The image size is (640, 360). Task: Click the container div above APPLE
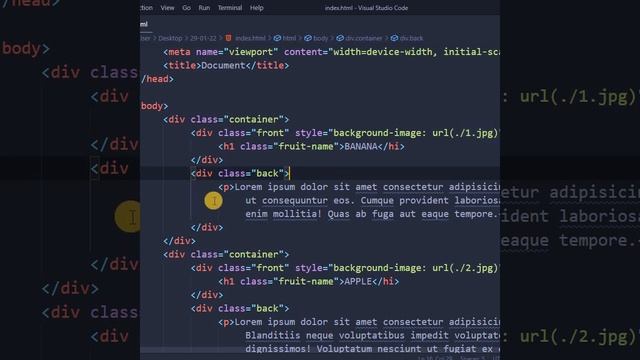tap(226, 255)
